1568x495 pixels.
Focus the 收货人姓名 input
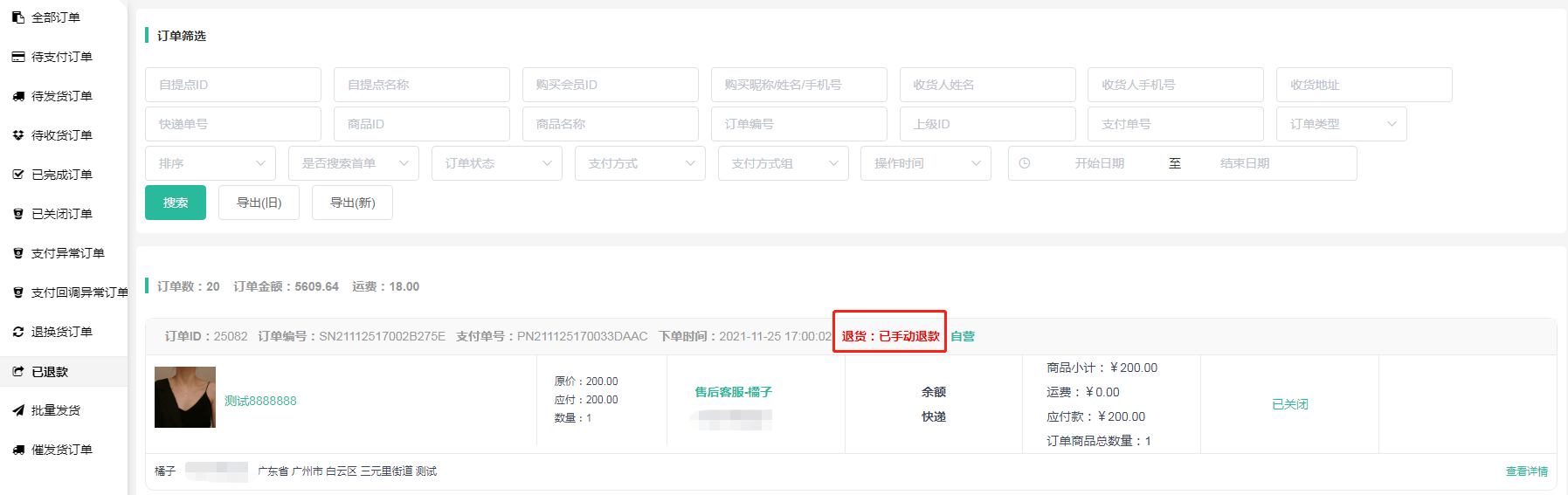988,85
